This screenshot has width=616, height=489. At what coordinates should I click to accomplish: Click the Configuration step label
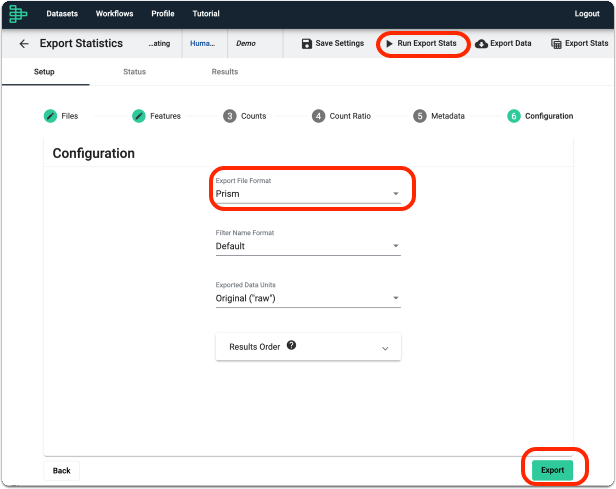pos(549,116)
